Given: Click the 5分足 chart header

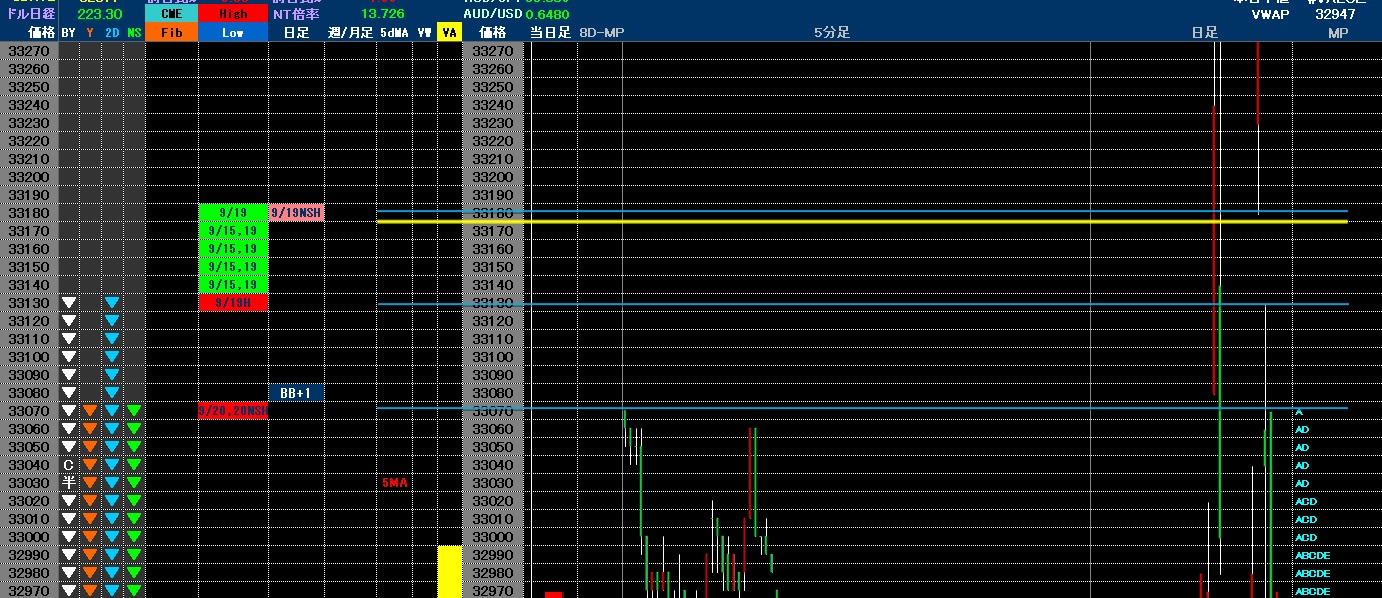Looking at the screenshot, I should tap(832, 32).
